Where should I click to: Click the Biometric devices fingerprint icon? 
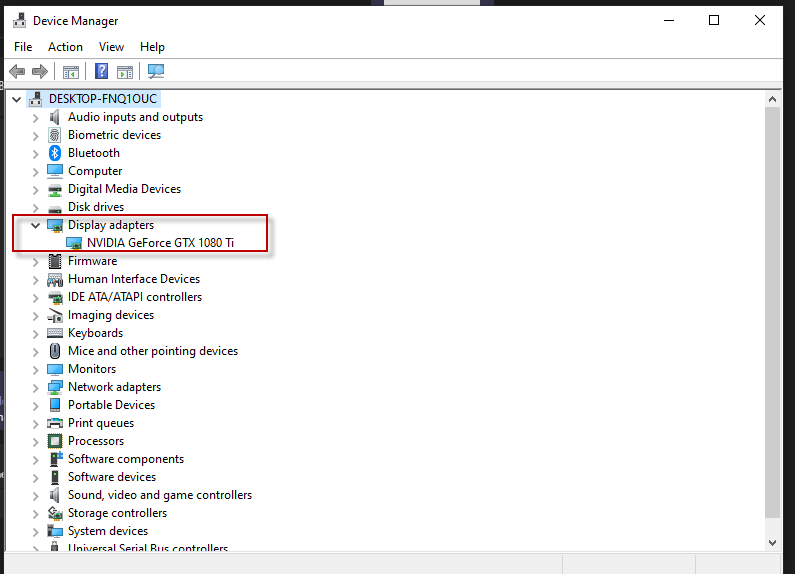coord(55,135)
